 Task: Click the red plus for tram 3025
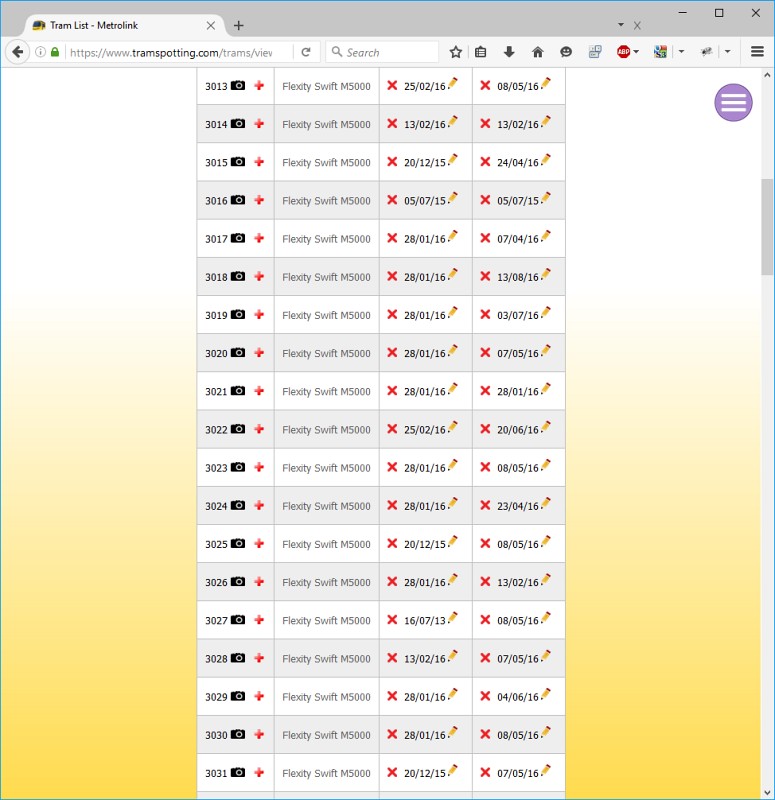pyautogui.click(x=259, y=543)
